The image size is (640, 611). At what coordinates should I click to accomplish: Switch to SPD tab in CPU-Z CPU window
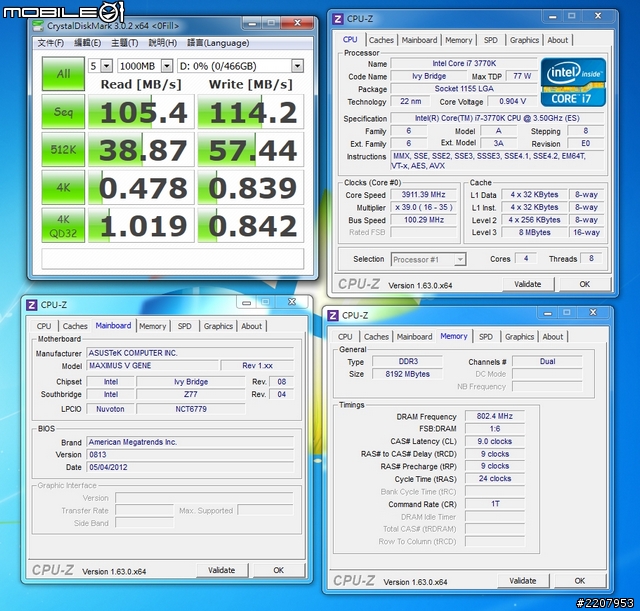tap(491, 40)
